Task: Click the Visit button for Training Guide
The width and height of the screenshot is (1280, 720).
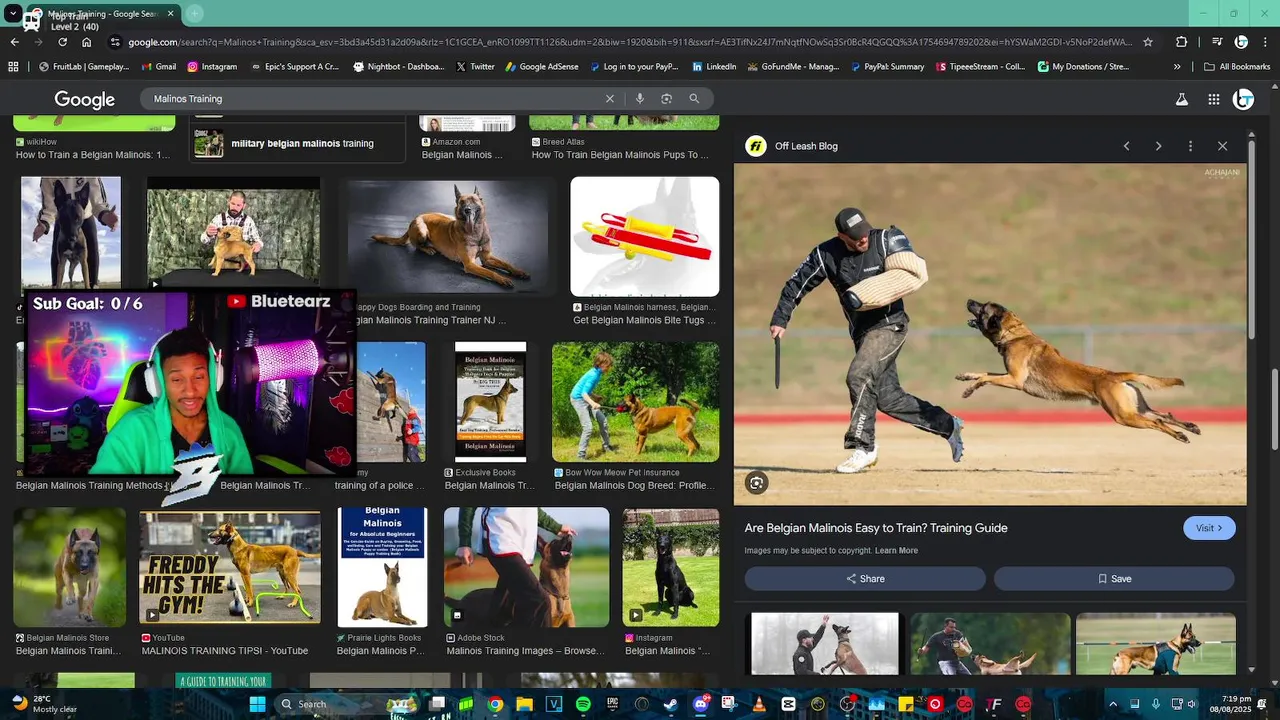Action: click(x=1209, y=528)
